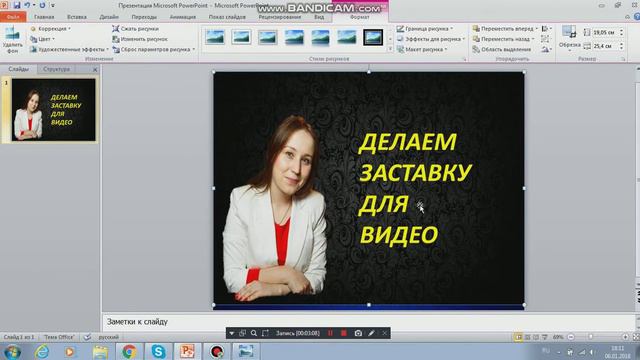Increase picture height with stepper arrow

[622, 30]
